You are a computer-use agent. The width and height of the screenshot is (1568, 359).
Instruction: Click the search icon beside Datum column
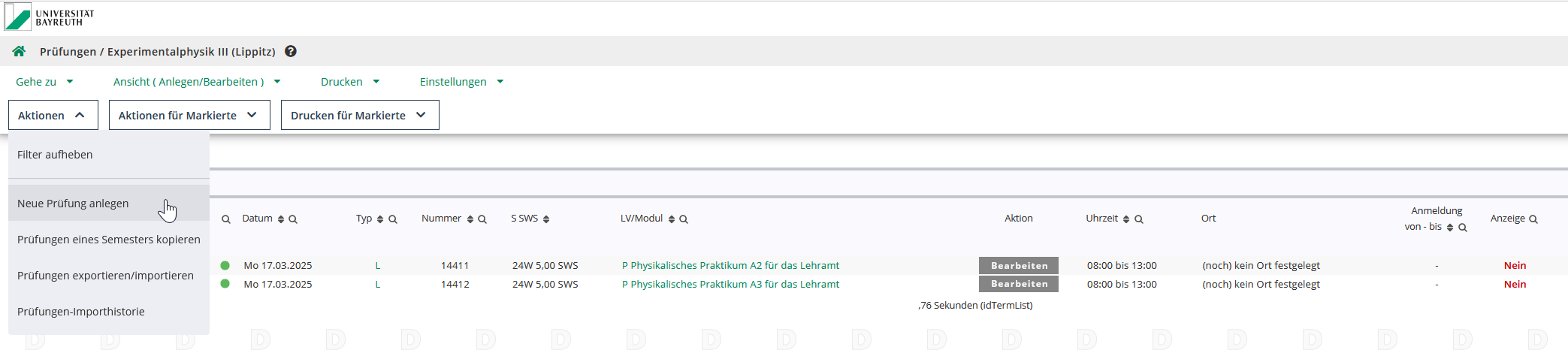[293, 219]
